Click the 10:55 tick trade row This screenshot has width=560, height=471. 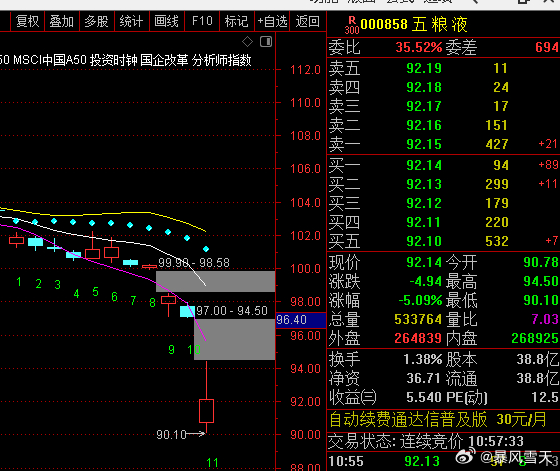pyautogui.click(x=443, y=461)
